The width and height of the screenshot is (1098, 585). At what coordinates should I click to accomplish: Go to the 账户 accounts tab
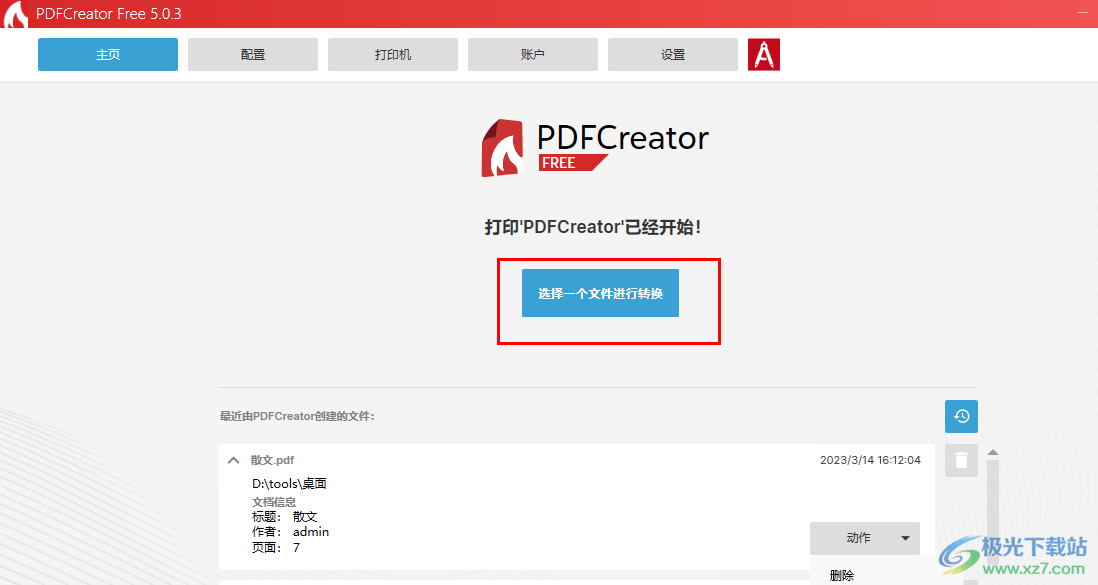533,55
